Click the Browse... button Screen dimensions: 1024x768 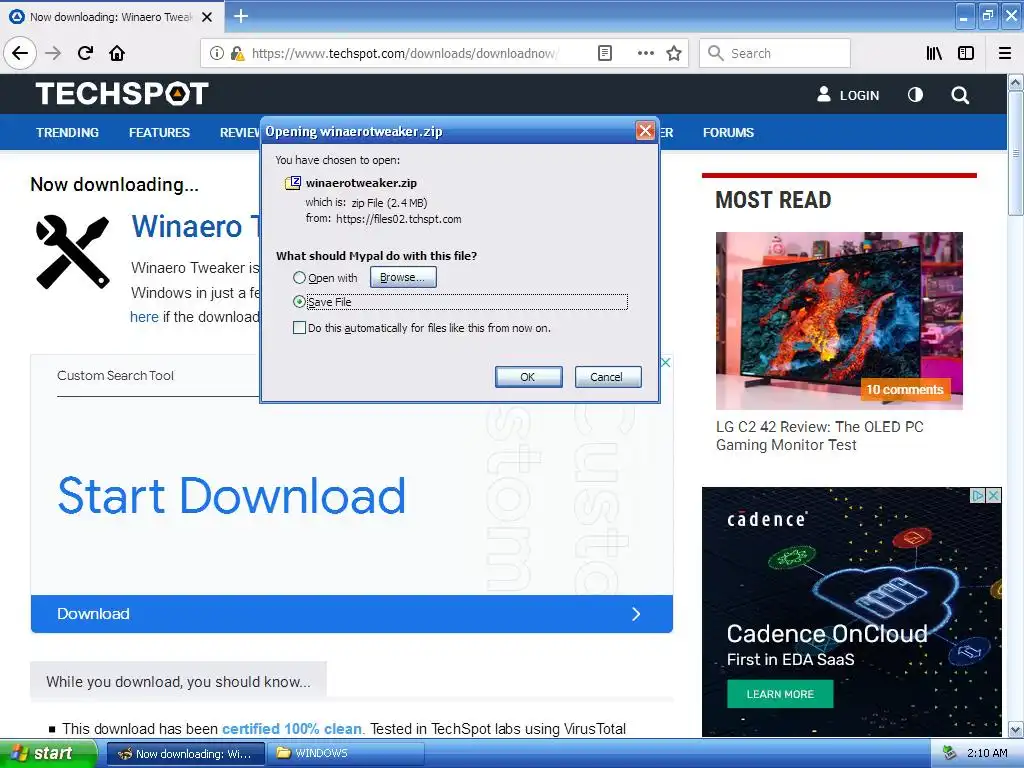(x=403, y=278)
